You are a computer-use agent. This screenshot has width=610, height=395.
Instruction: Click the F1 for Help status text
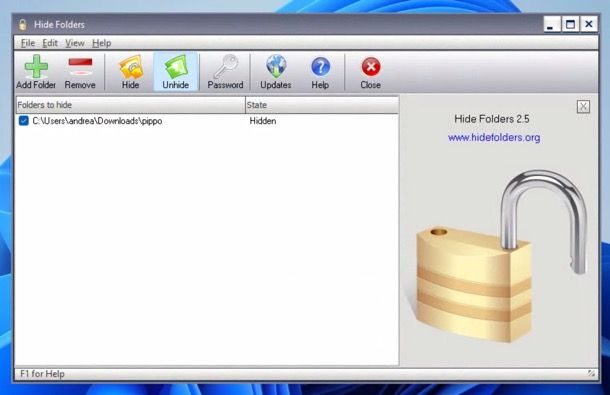tap(42, 374)
